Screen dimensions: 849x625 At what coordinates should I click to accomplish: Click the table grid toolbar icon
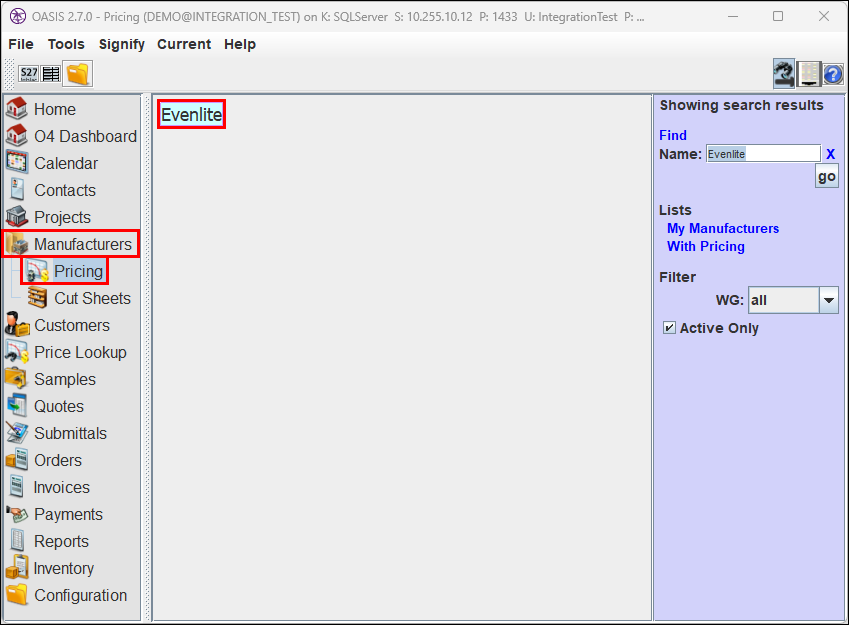click(51, 74)
